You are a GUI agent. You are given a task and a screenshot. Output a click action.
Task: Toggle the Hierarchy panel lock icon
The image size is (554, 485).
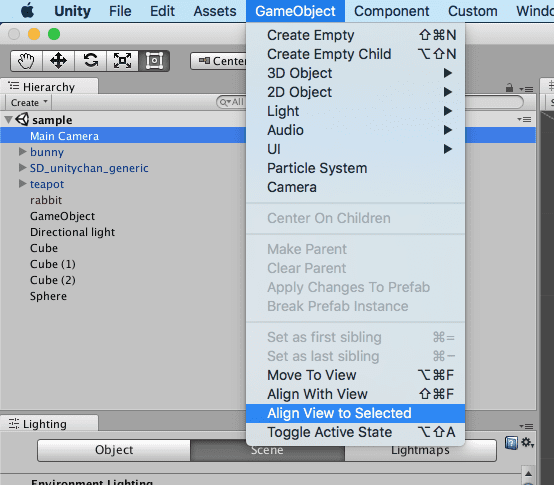coord(509,87)
